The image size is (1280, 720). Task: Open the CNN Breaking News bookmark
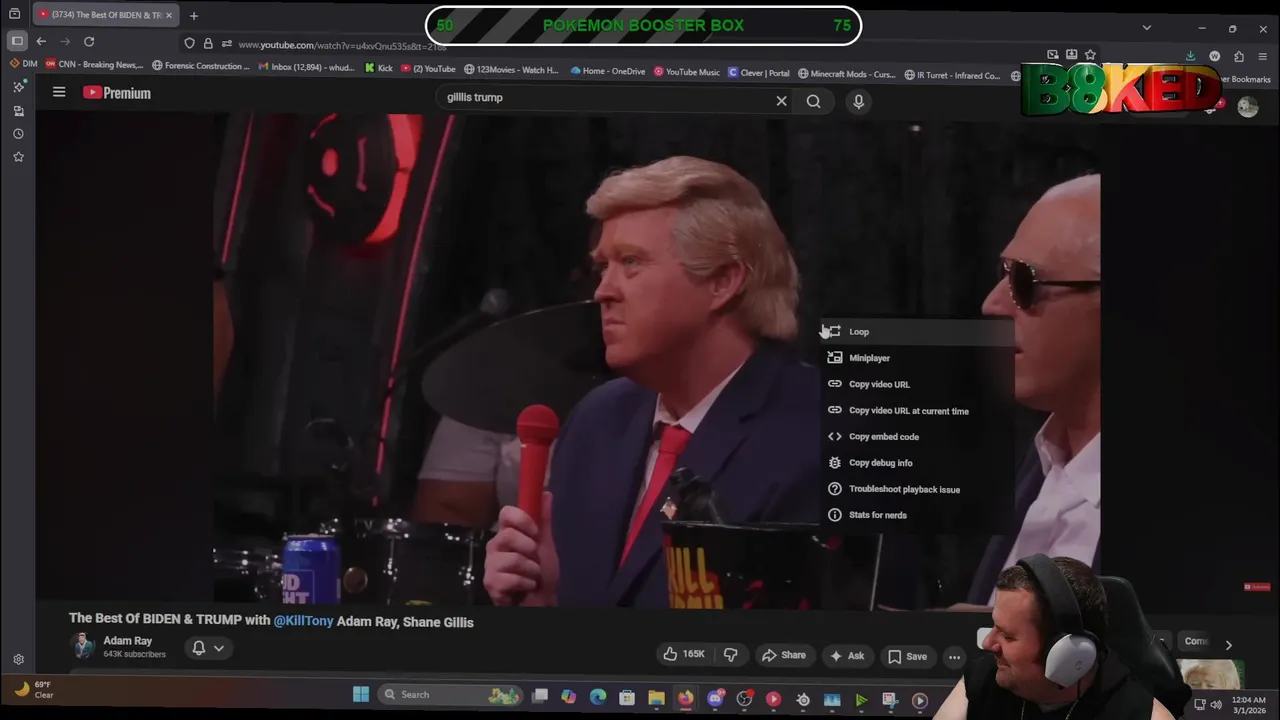point(94,64)
